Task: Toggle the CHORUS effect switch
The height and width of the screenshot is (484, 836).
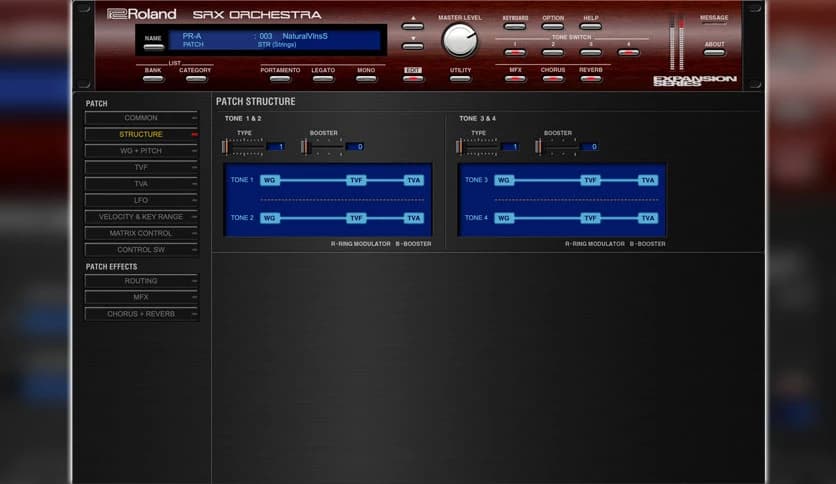Action: (552, 78)
